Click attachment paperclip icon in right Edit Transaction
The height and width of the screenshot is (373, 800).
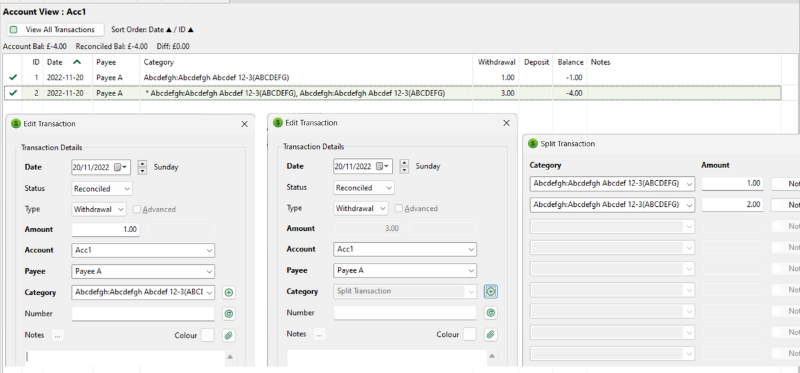coord(491,334)
